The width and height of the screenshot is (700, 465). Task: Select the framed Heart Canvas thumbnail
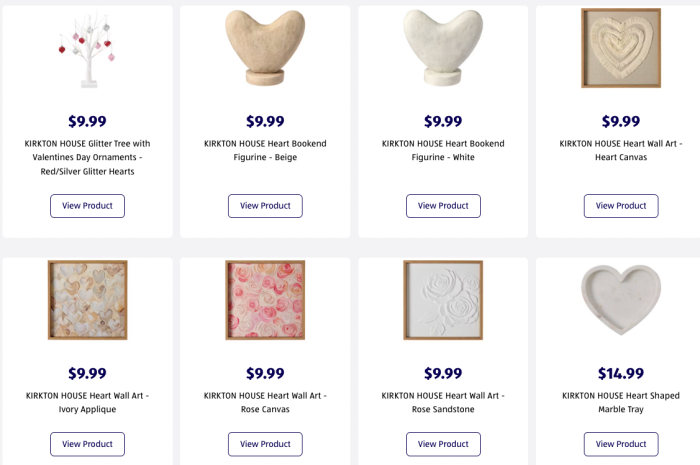click(x=621, y=48)
